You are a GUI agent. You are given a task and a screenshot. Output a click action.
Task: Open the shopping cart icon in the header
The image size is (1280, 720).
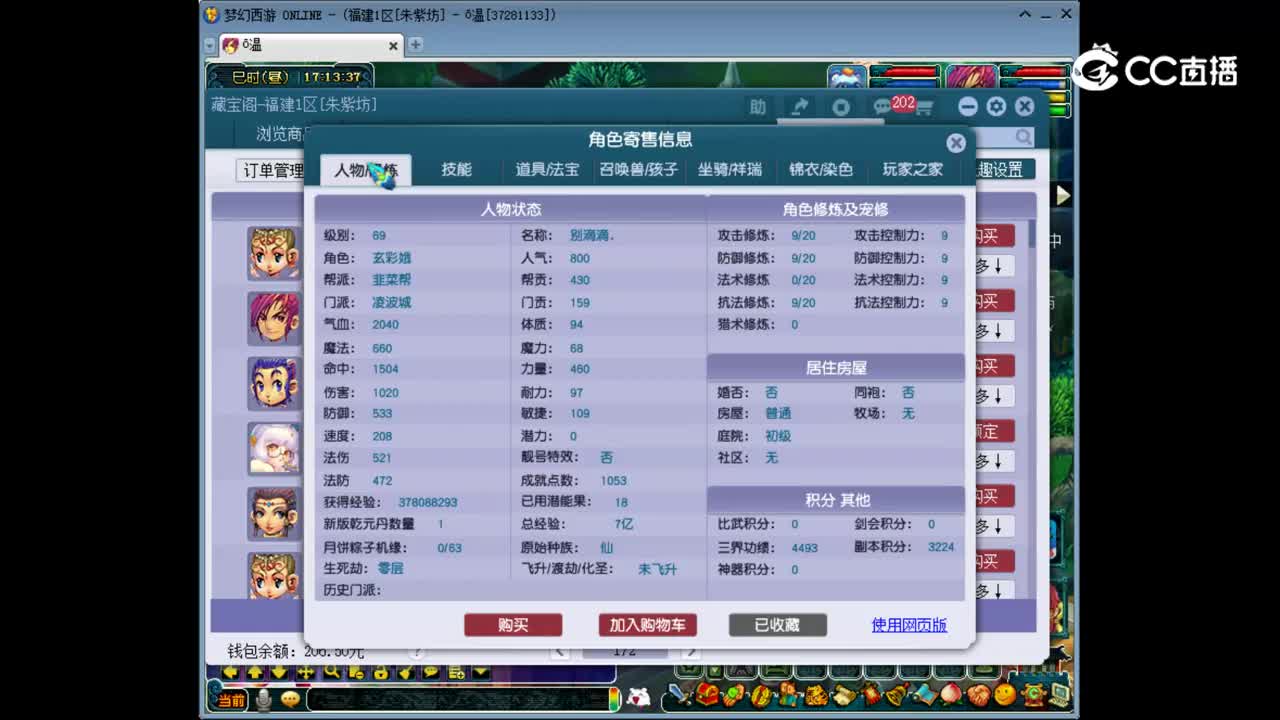[923, 108]
